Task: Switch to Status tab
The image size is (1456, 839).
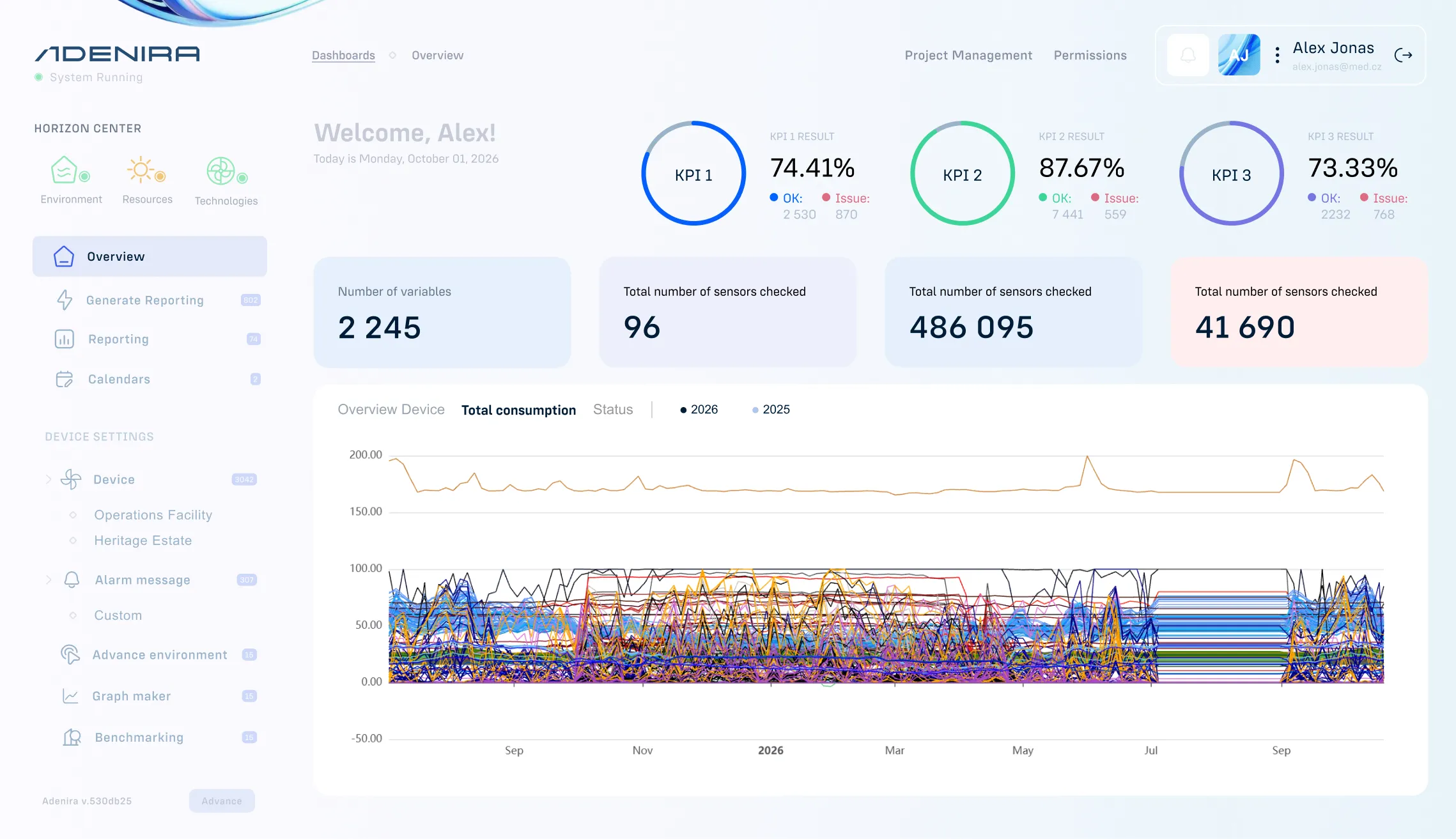Action: (x=613, y=410)
